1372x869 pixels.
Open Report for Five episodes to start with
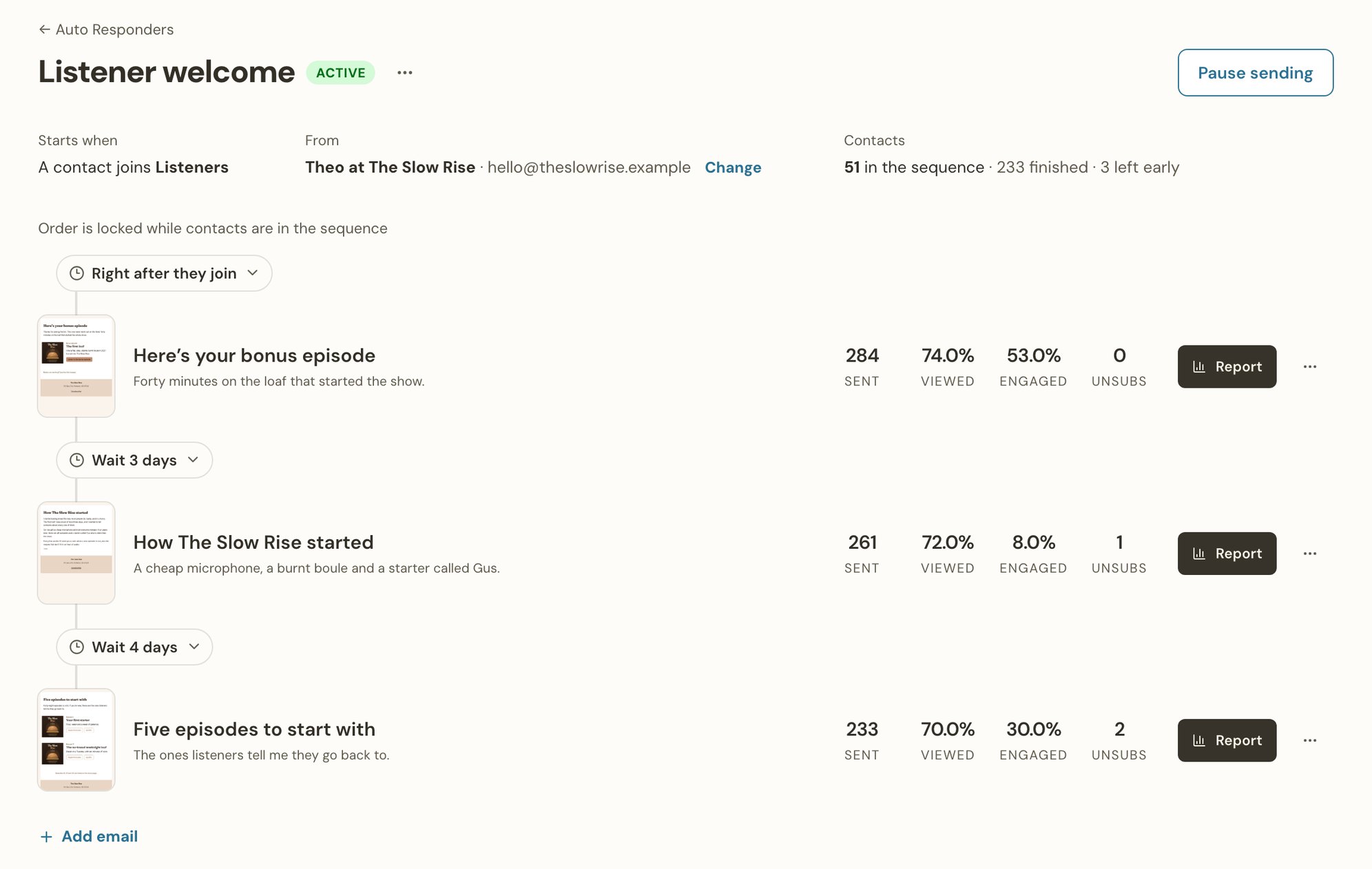1227,740
